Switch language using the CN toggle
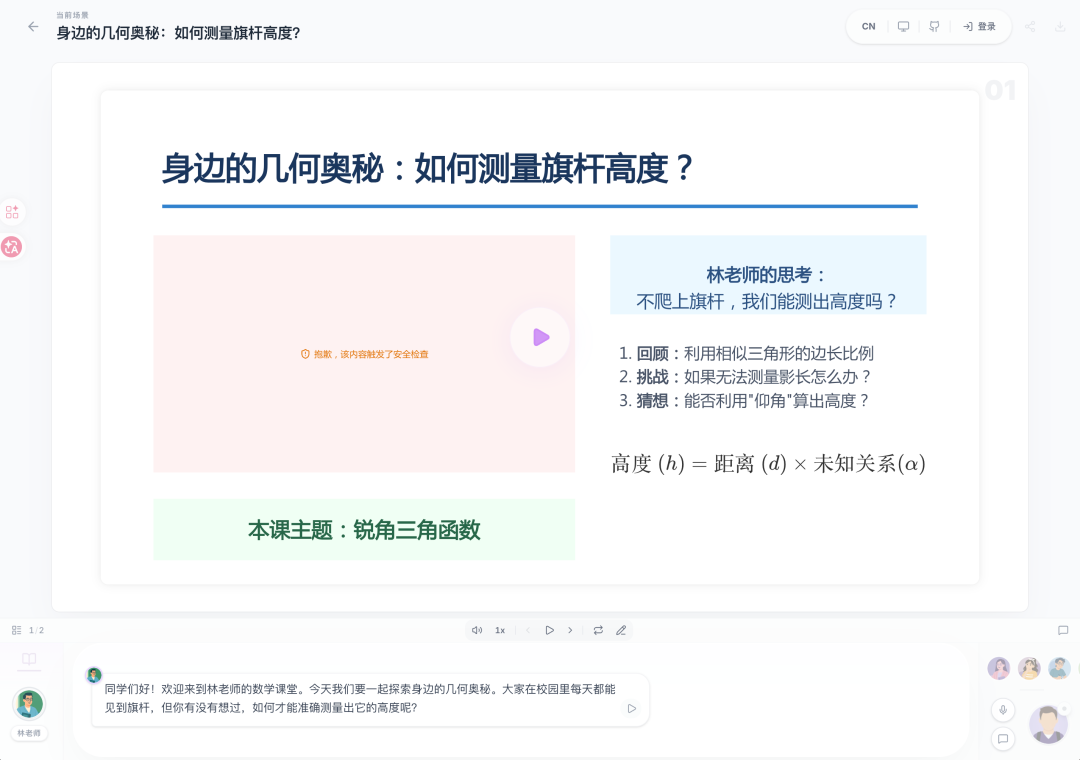The image size is (1080, 760). pyautogui.click(x=867, y=26)
